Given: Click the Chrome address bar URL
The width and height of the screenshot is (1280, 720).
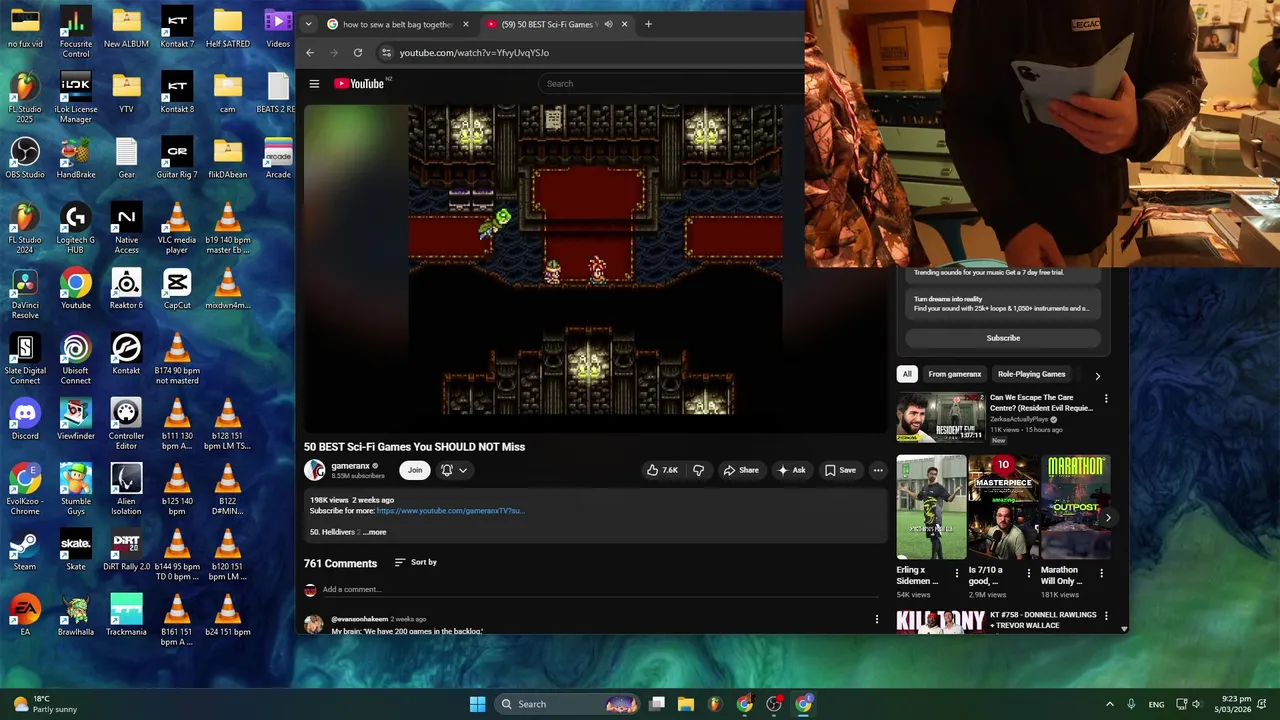Looking at the screenshot, I should tap(474, 53).
